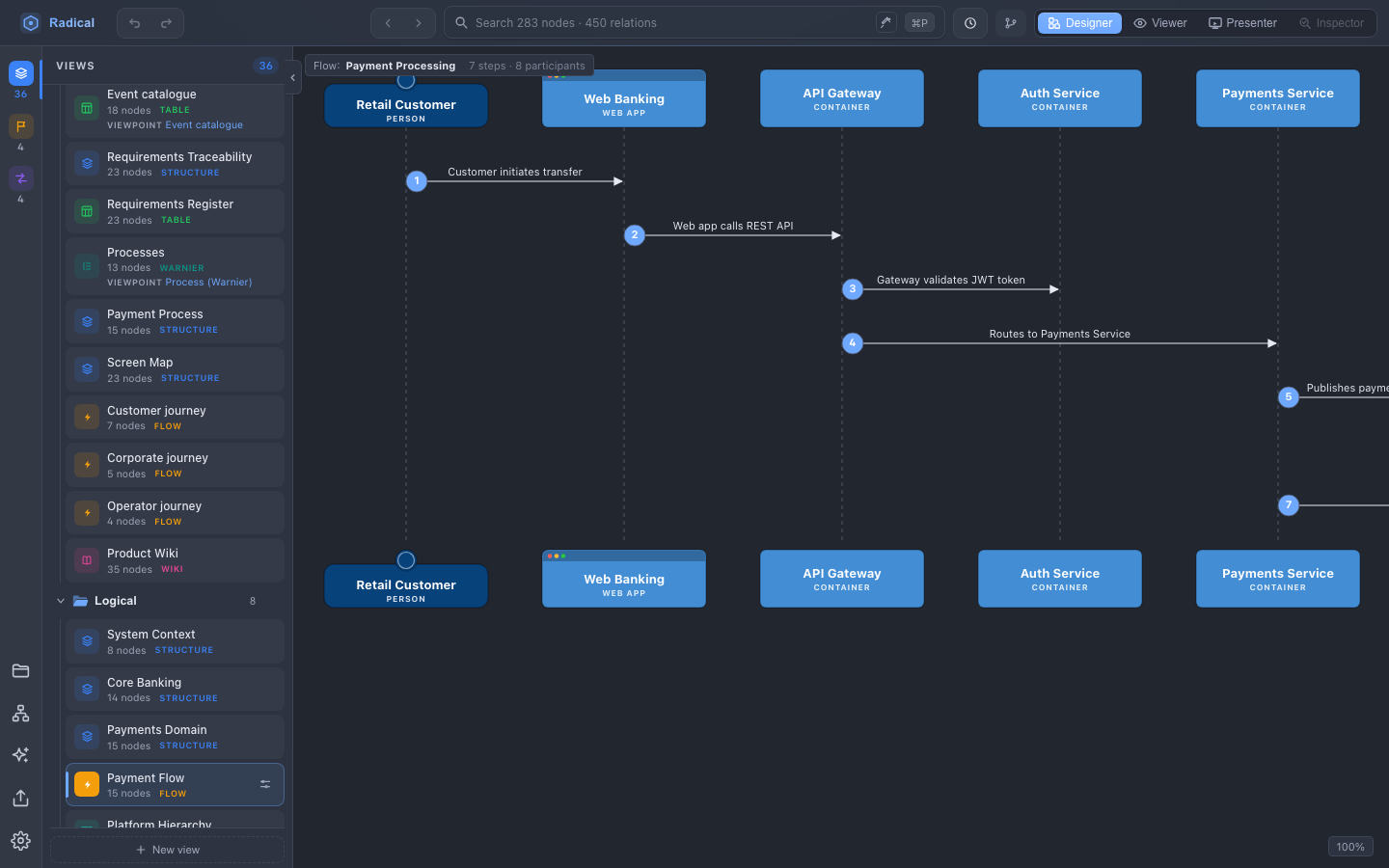Image resolution: width=1389 pixels, height=868 pixels.
Task: Select step 4 Routes to Payments Service marker
Action: click(853, 343)
